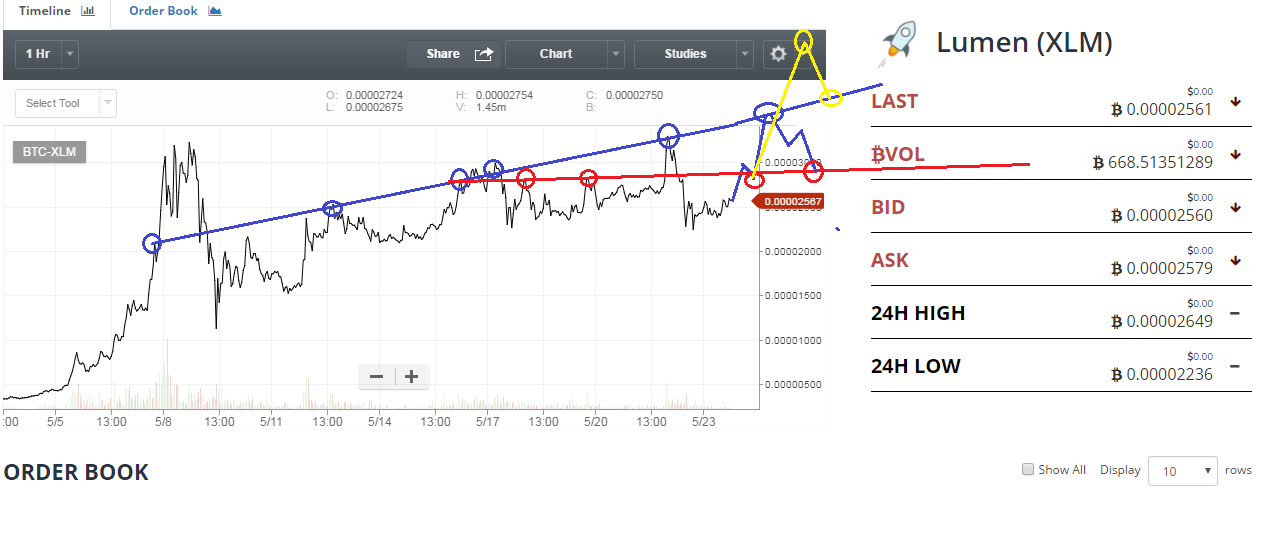Image resolution: width=1281 pixels, height=533 pixels.
Task: Click the close price 0.00002750 readout
Action: [x=634, y=95]
